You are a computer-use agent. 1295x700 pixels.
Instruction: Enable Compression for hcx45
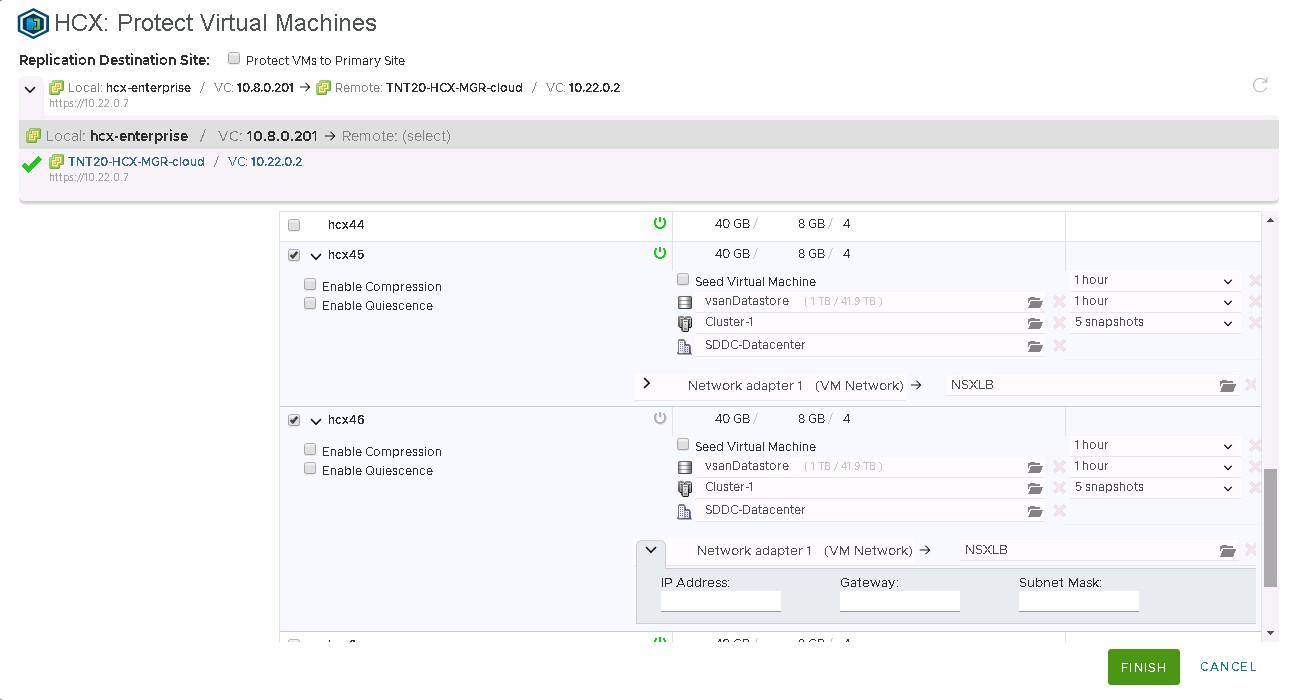[x=310, y=285]
